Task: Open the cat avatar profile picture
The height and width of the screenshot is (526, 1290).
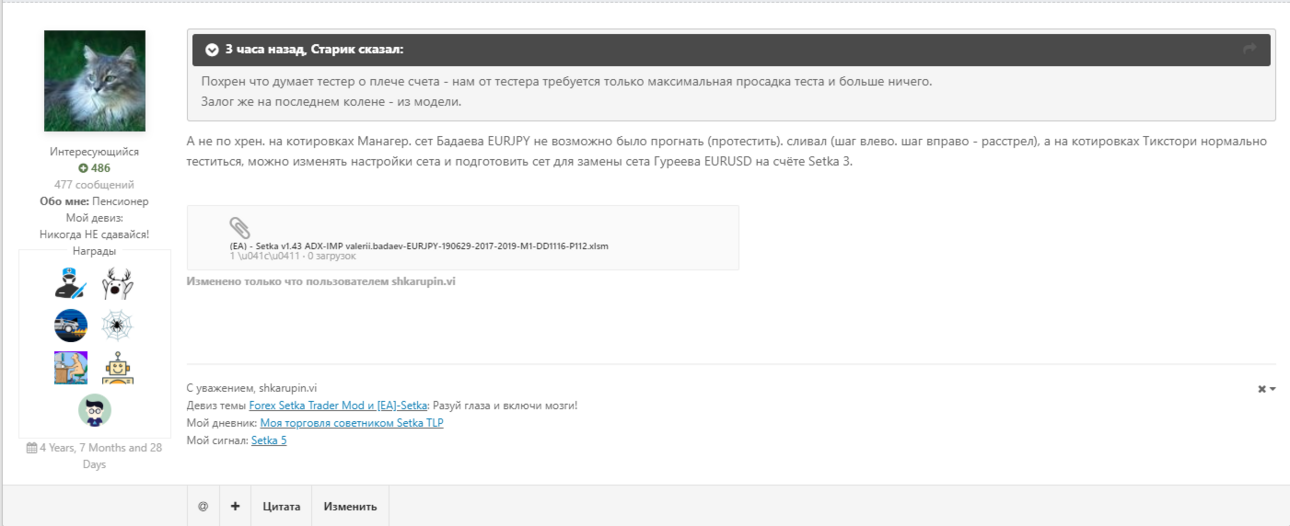Action: point(95,81)
